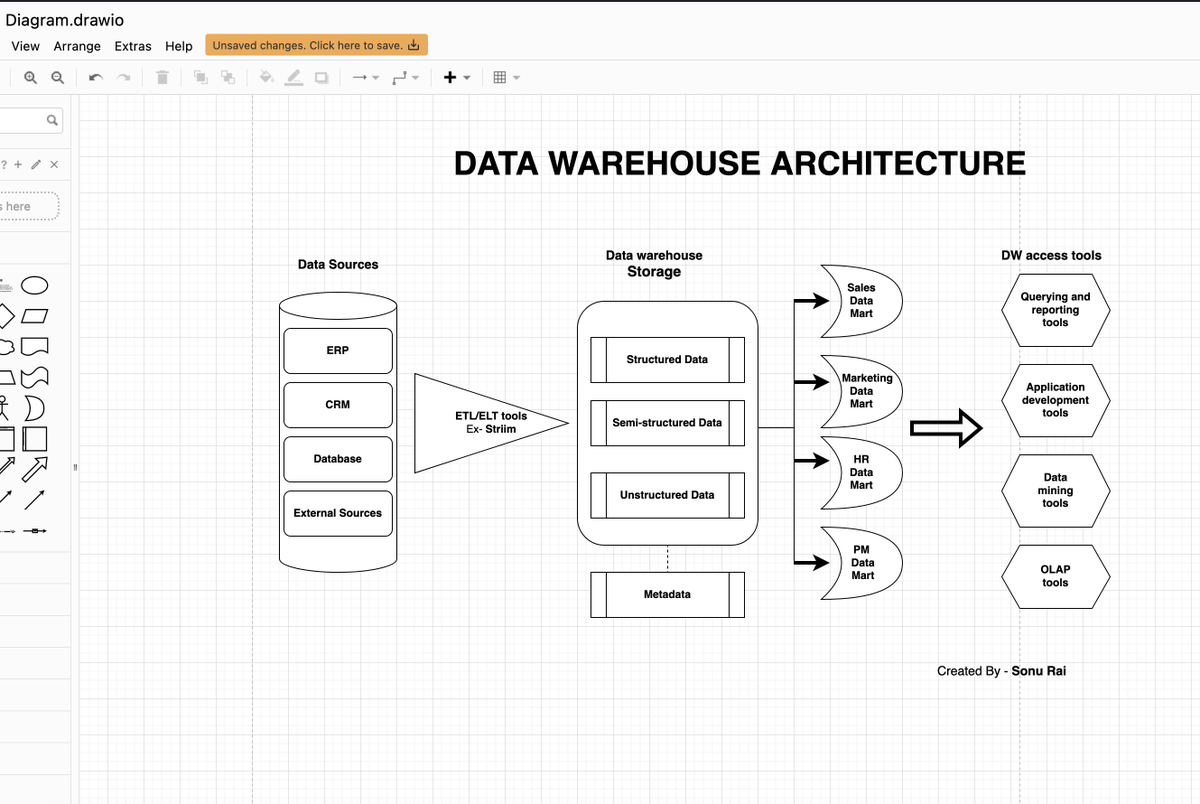Select the ETL/ELT tools triangle shape
Viewport: 1200px width, 804px height.
491,423
